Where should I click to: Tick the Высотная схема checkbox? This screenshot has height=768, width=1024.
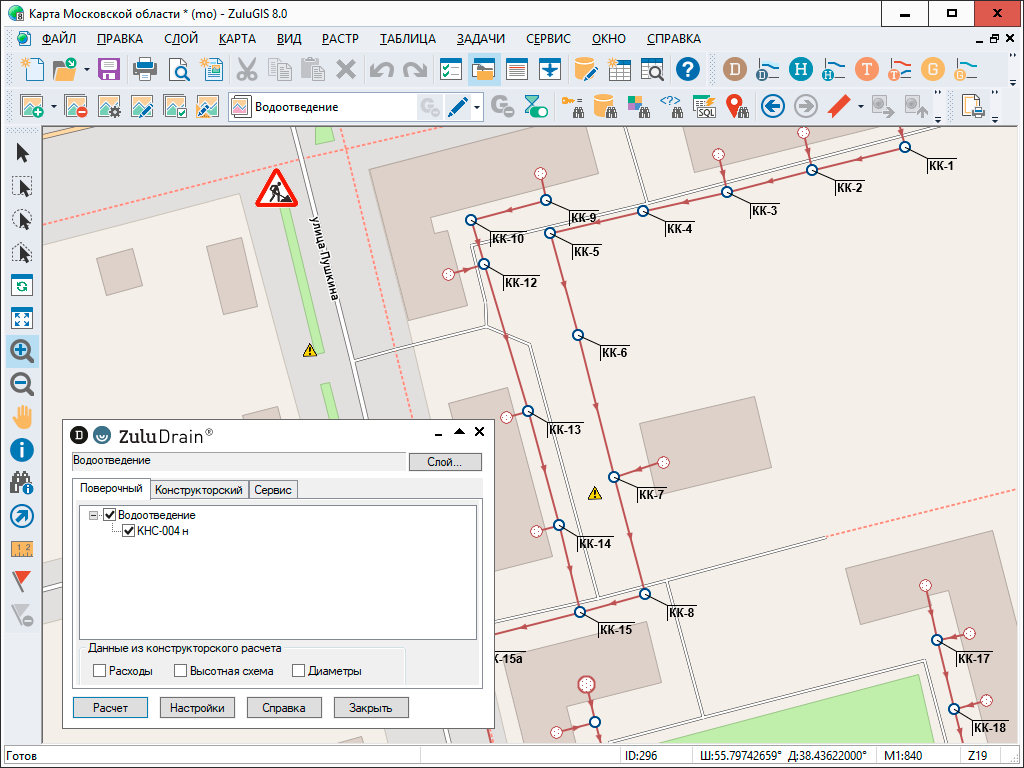pos(181,671)
